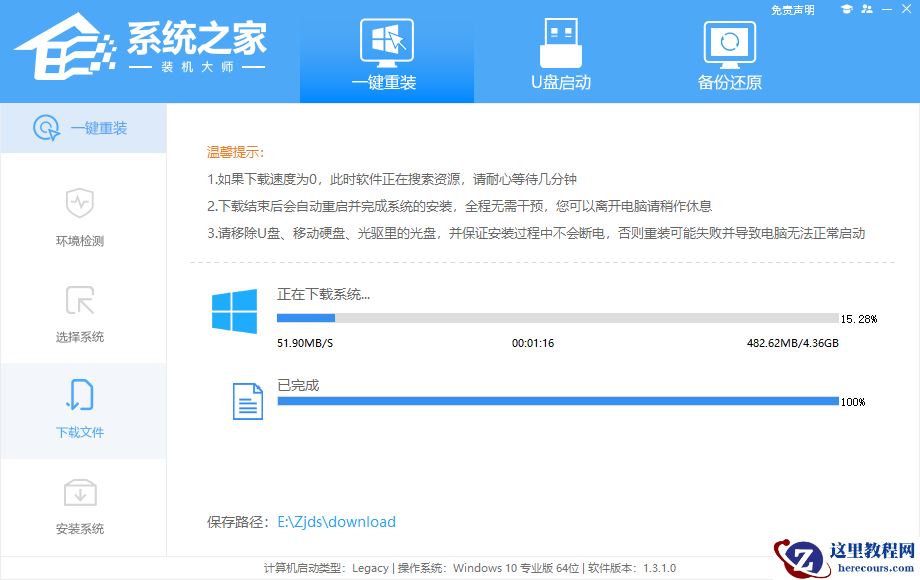
Task: Switch to the 备份还原 tab
Action: pyautogui.click(x=729, y=55)
